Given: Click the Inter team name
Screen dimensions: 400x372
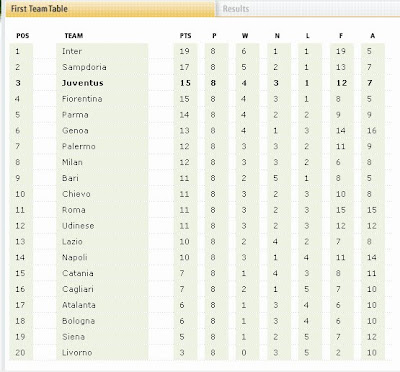Looking at the screenshot, I should 72,51.
